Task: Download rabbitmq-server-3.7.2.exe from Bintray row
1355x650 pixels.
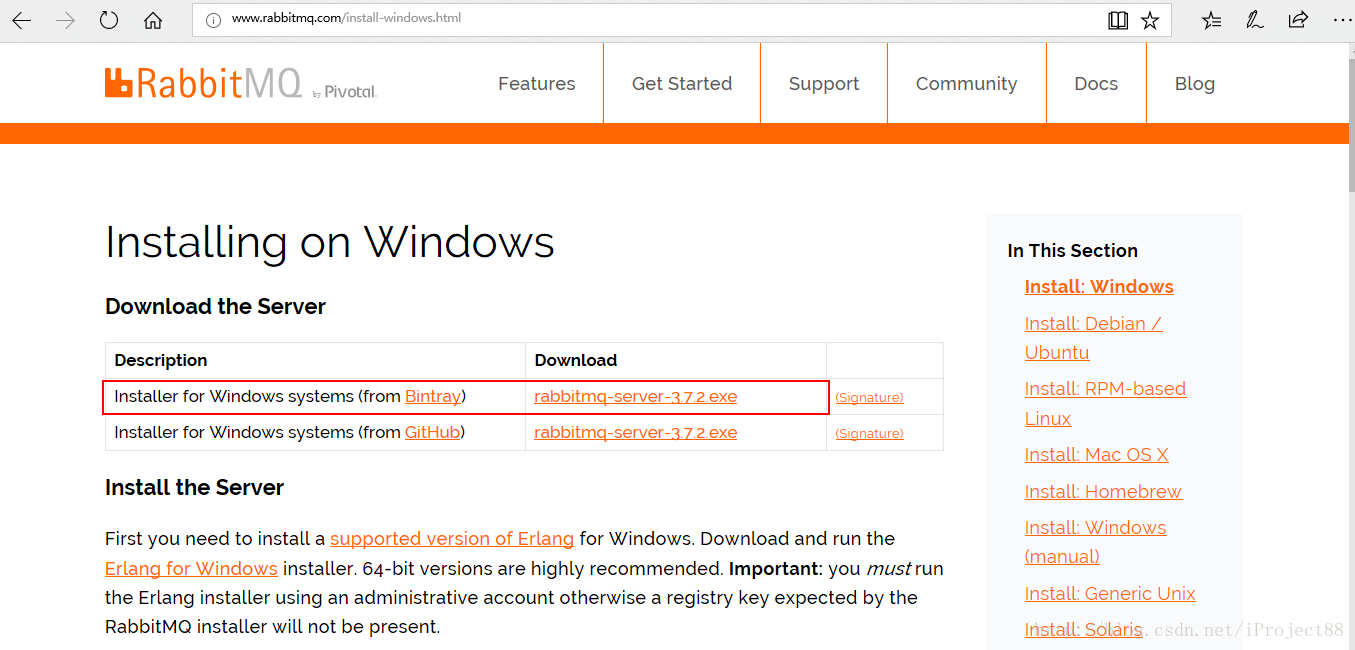Action: pos(635,396)
